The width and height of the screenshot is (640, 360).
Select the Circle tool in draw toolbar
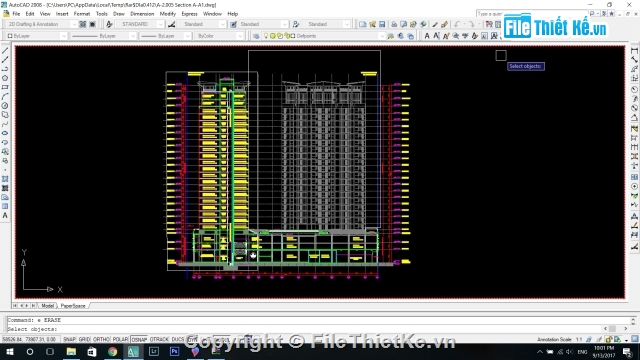tap(5, 106)
